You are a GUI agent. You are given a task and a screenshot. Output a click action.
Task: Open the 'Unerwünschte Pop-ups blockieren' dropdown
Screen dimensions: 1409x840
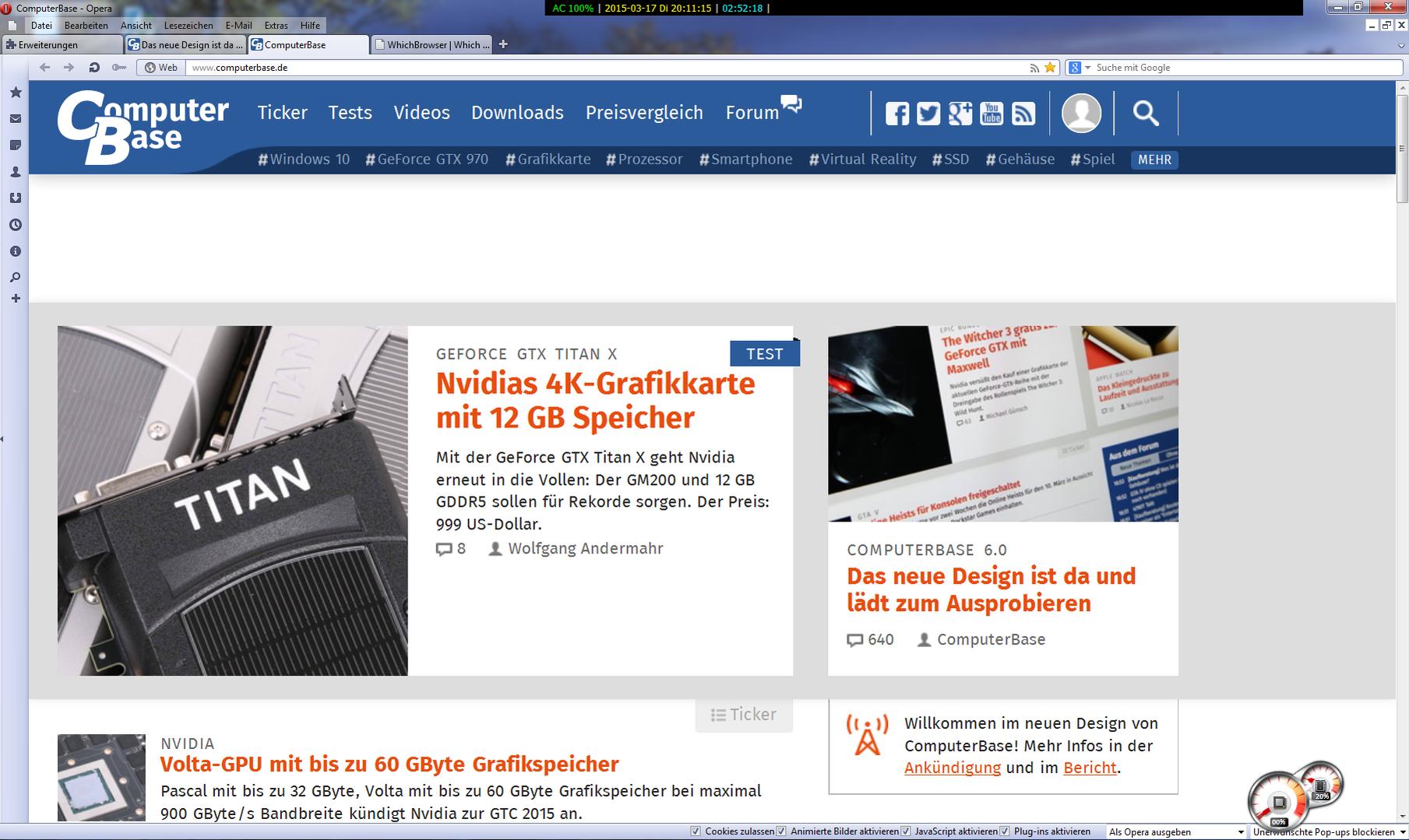pos(1329,832)
